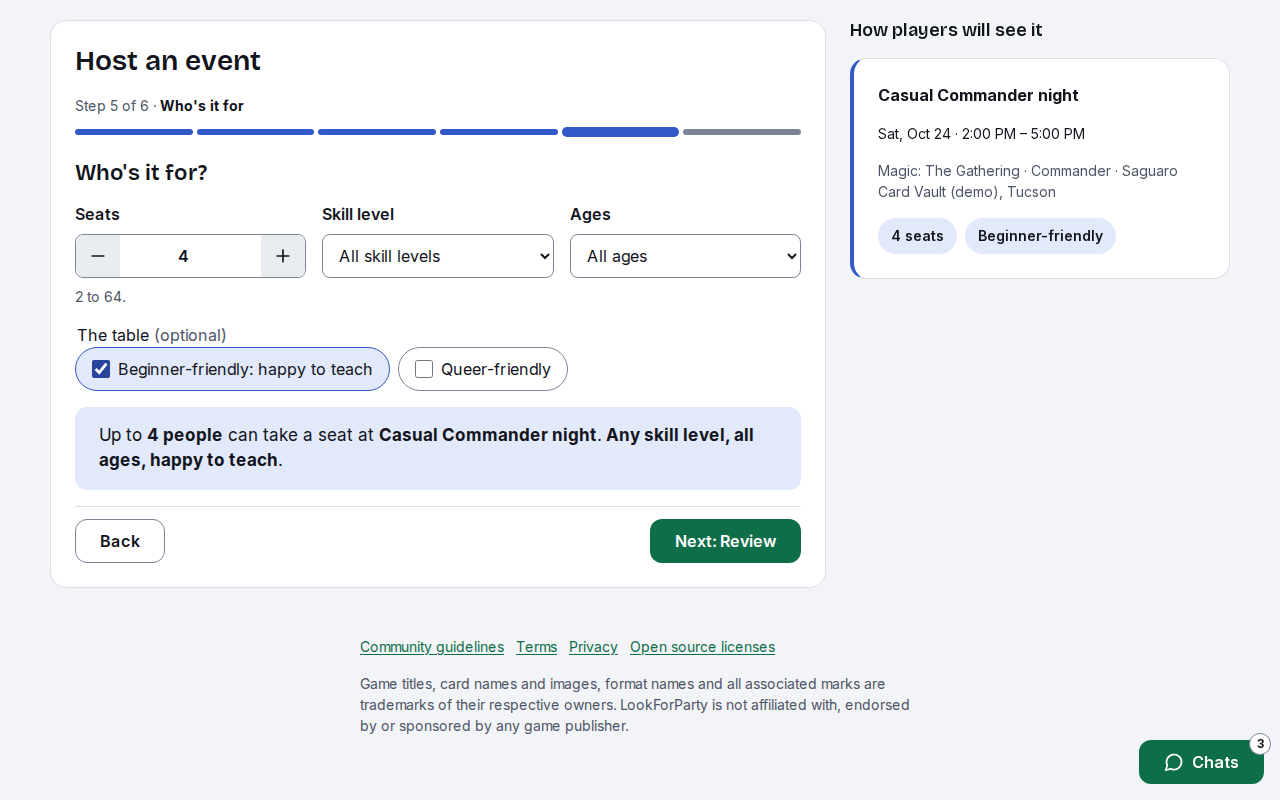Open the Privacy link
Screen dimensions: 1280x800
593,647
